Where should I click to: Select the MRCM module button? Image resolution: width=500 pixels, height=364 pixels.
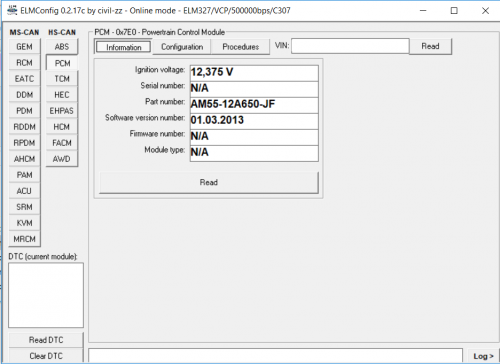[x=25, y=239]
